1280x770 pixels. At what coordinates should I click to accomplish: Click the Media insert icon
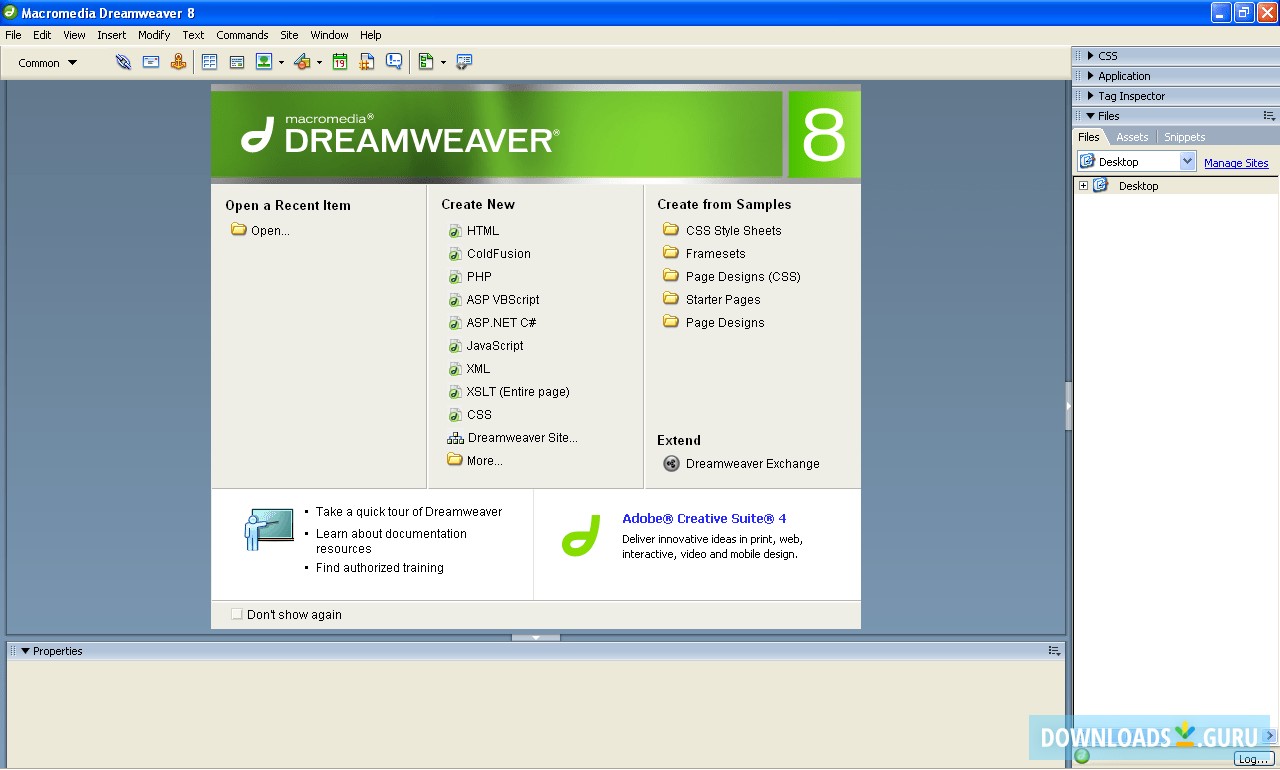point(303,62)
